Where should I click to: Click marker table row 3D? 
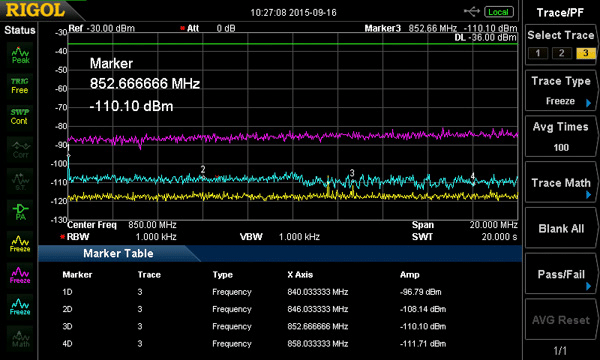254,326
